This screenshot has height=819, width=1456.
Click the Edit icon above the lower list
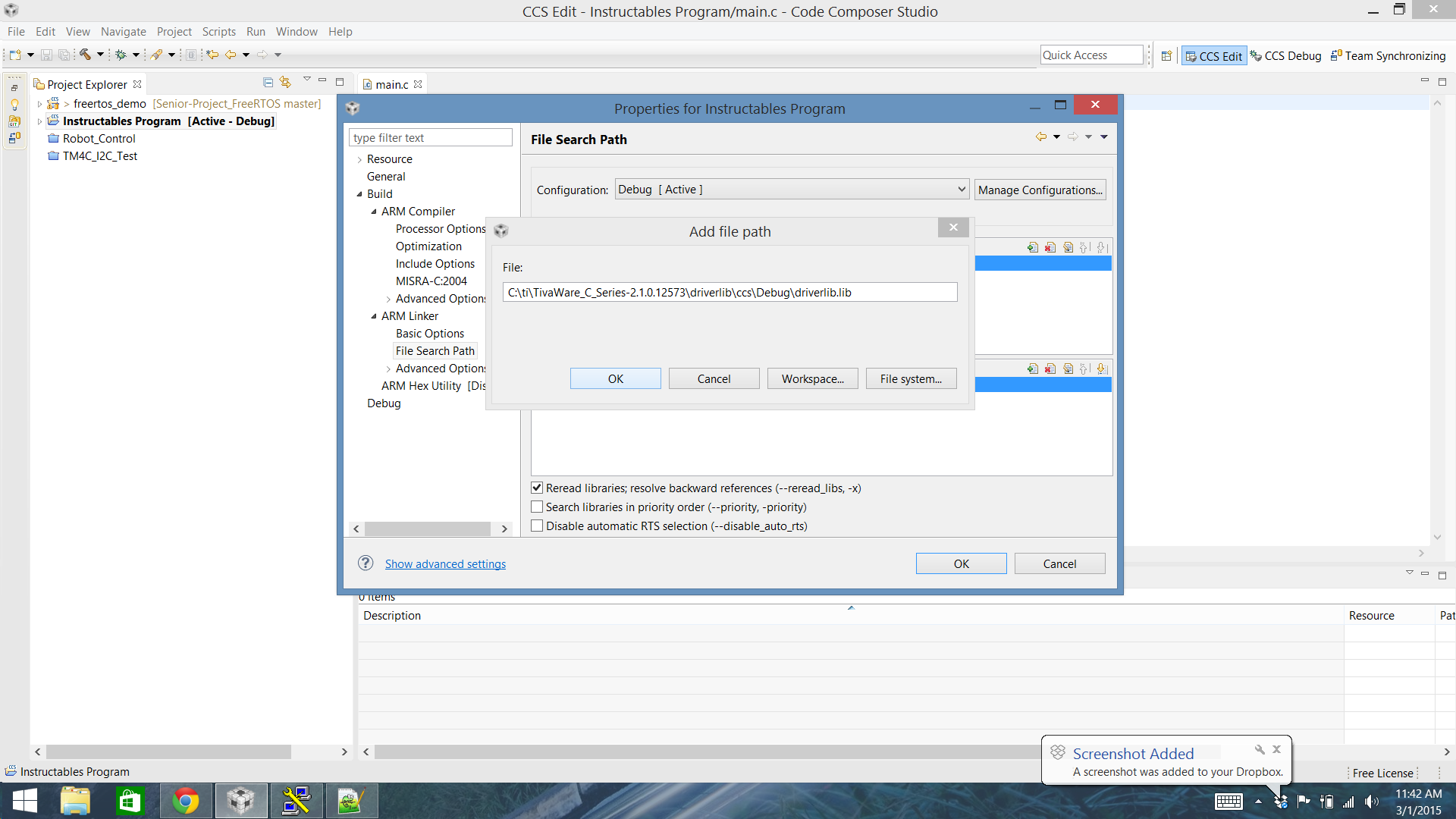[x=1068, y=369]
